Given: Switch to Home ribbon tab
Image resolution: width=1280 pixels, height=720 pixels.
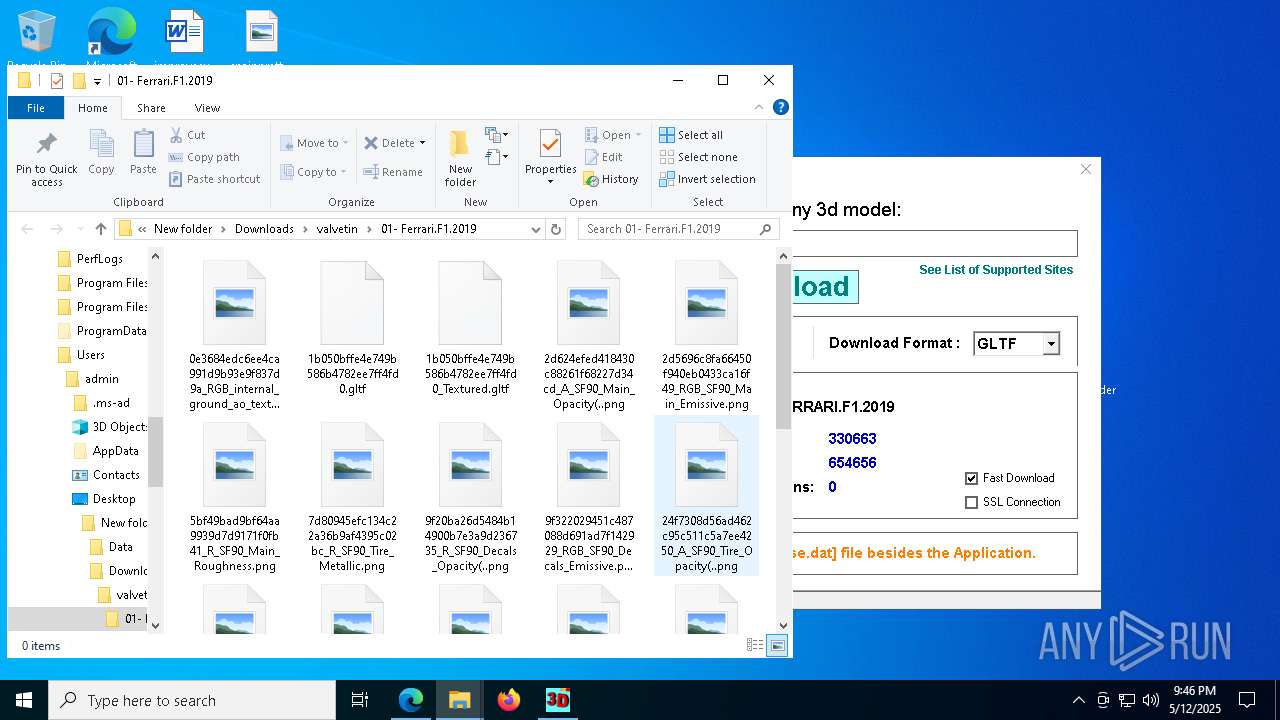Looking at the screenshot, I should coord(93,108).
